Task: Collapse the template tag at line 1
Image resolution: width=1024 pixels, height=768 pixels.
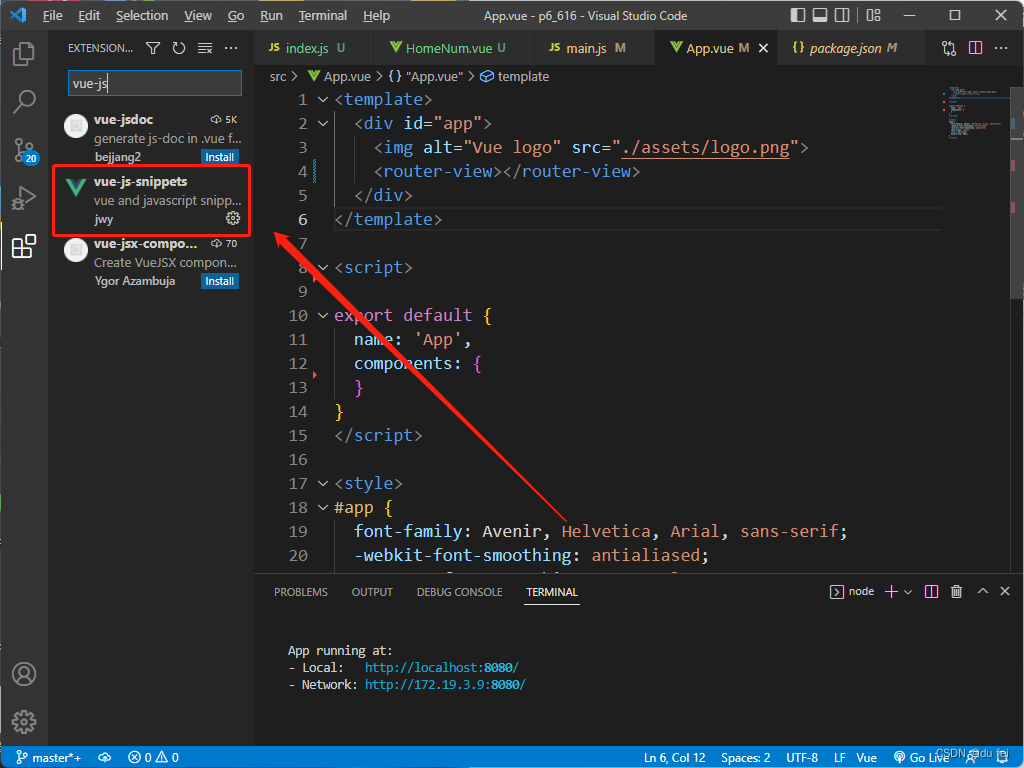Action: coord(323,100)
